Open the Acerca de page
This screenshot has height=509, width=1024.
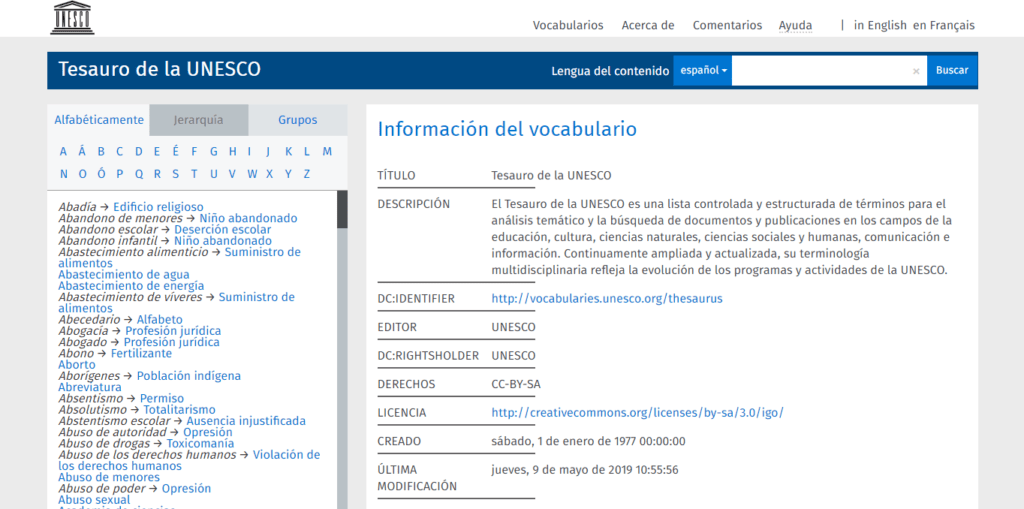tap(648, 25)
